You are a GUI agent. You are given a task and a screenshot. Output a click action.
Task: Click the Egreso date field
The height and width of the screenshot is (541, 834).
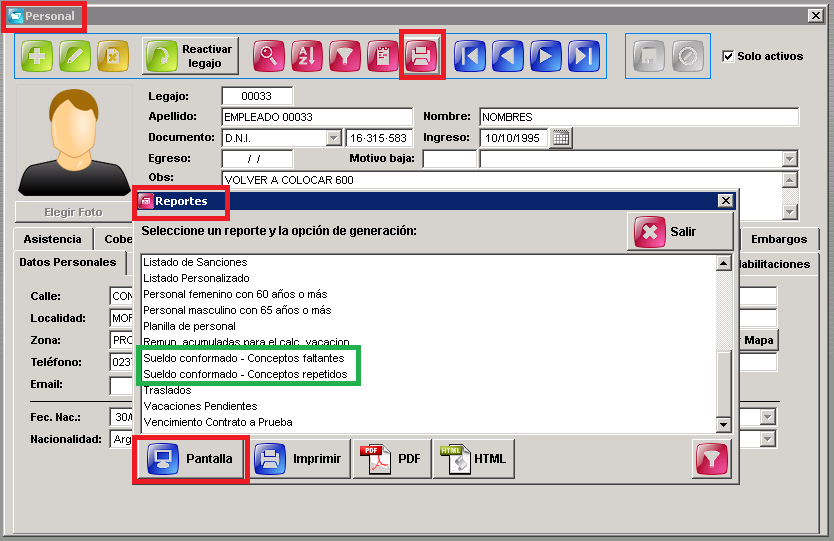257,159
